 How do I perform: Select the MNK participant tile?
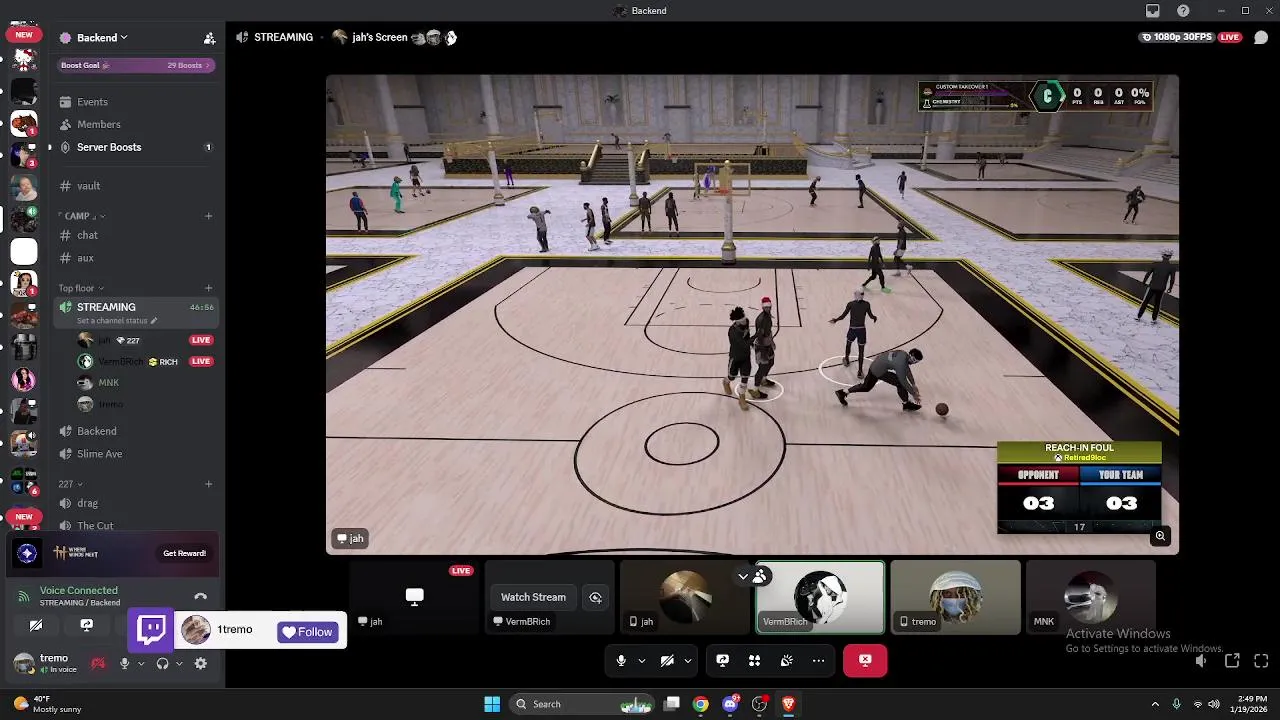pyautogui.click(x=1090, y=597)
